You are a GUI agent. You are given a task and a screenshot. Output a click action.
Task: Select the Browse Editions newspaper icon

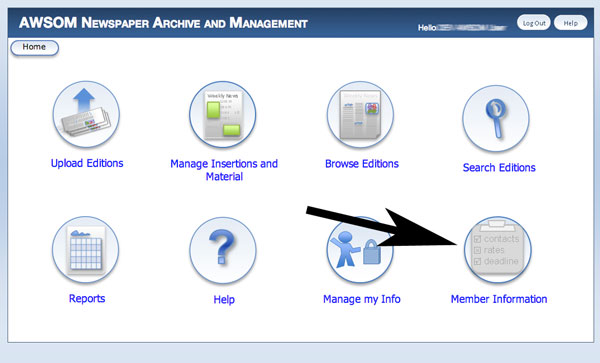pos(360,115)
